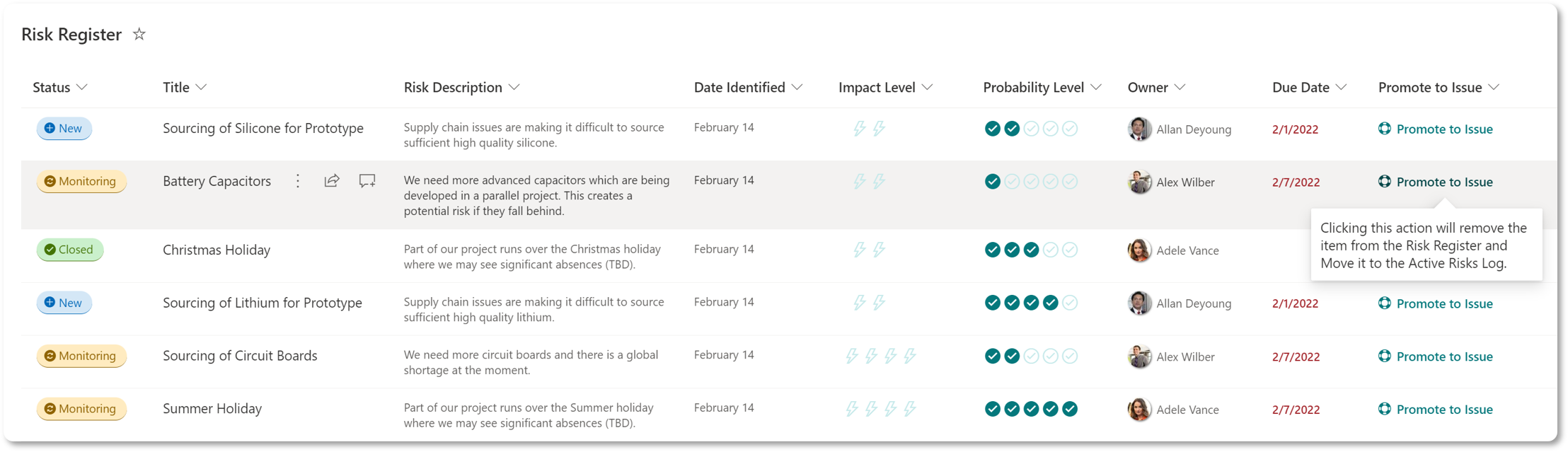Open the Risk Description column header menu

(514, 87)
